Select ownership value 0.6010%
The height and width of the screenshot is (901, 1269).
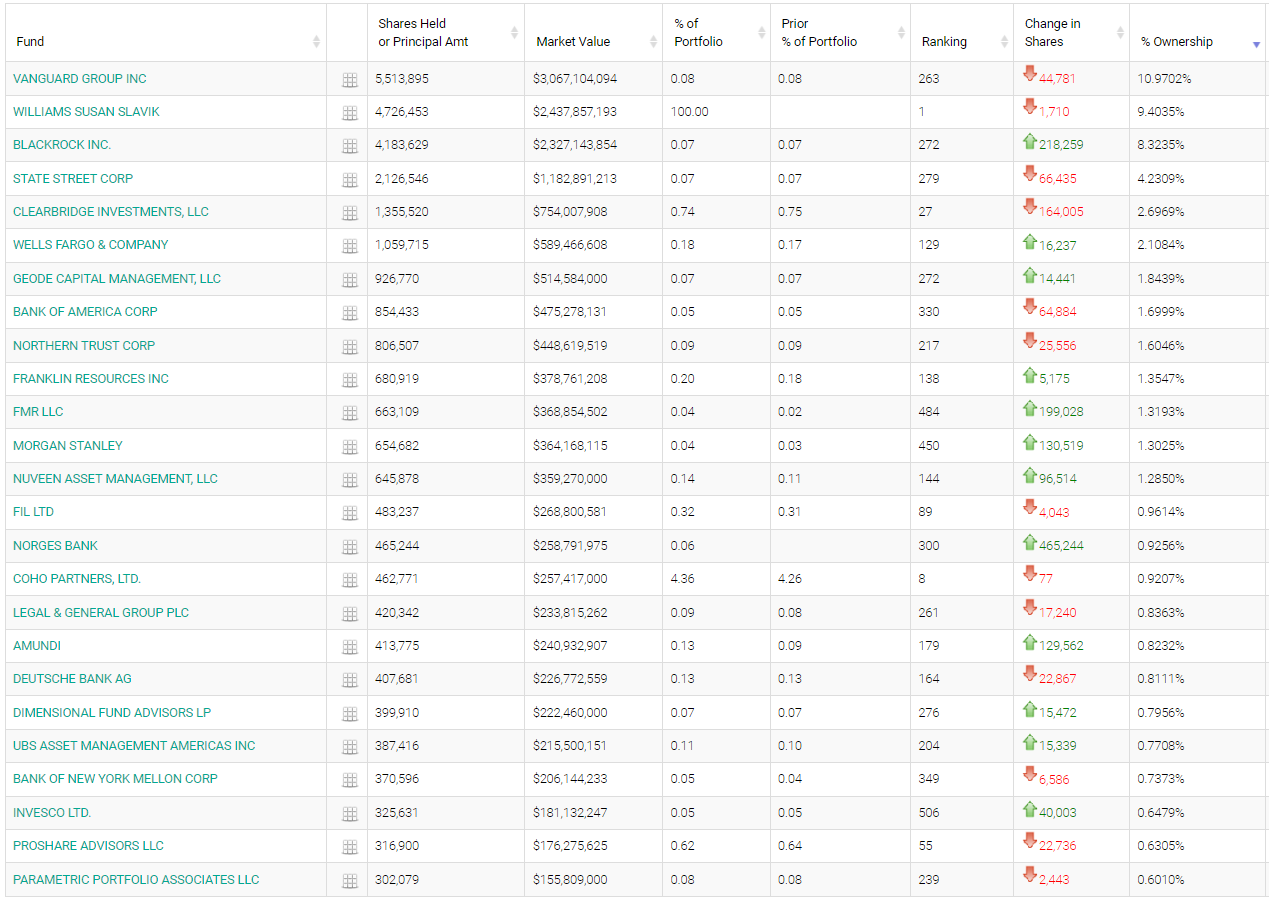pyautogui.click(x=1161, y=880)
